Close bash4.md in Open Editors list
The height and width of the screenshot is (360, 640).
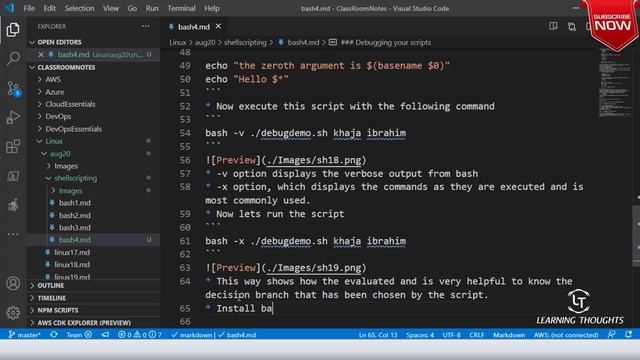(x=41, y=54)
